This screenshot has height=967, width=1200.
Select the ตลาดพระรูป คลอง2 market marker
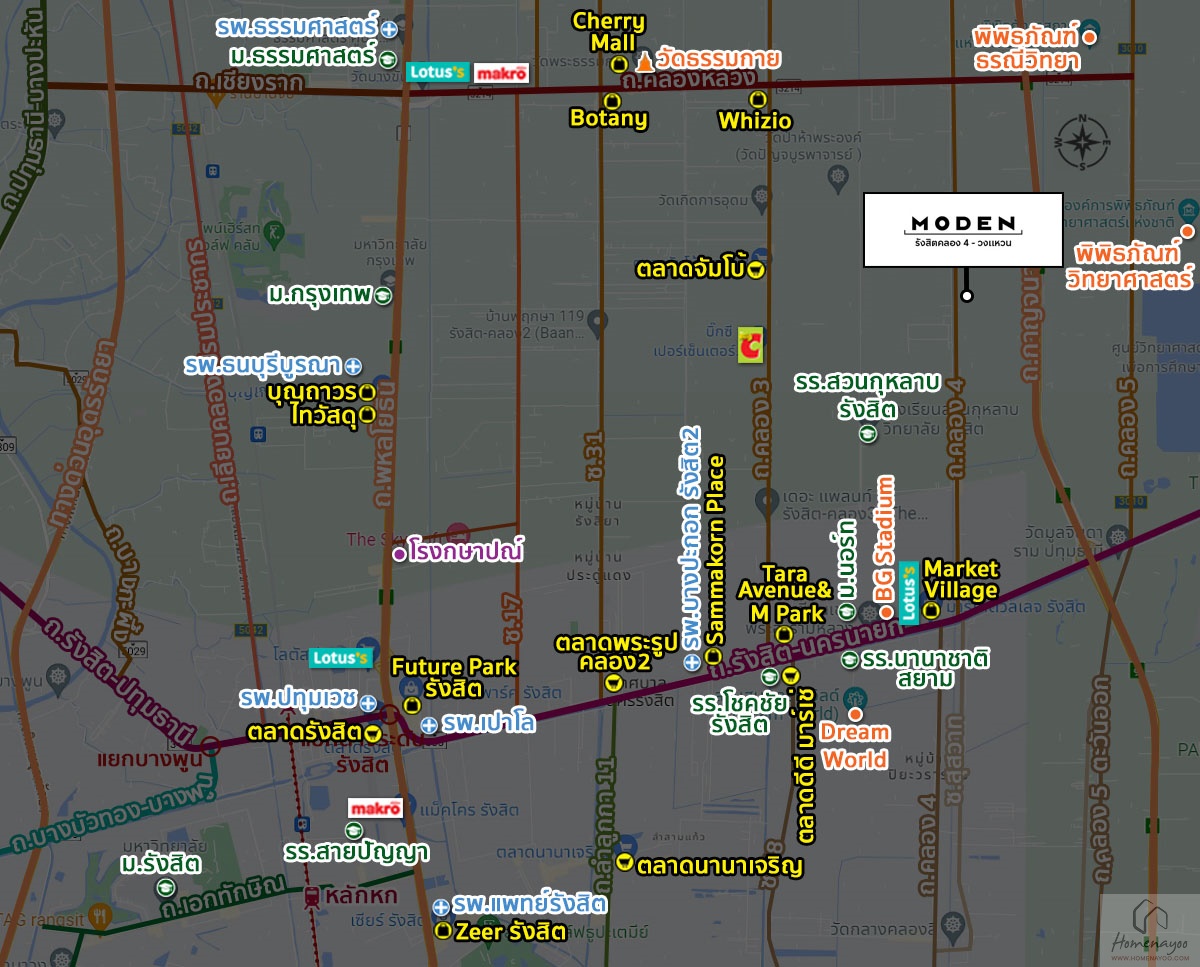[x=614, y=683]
